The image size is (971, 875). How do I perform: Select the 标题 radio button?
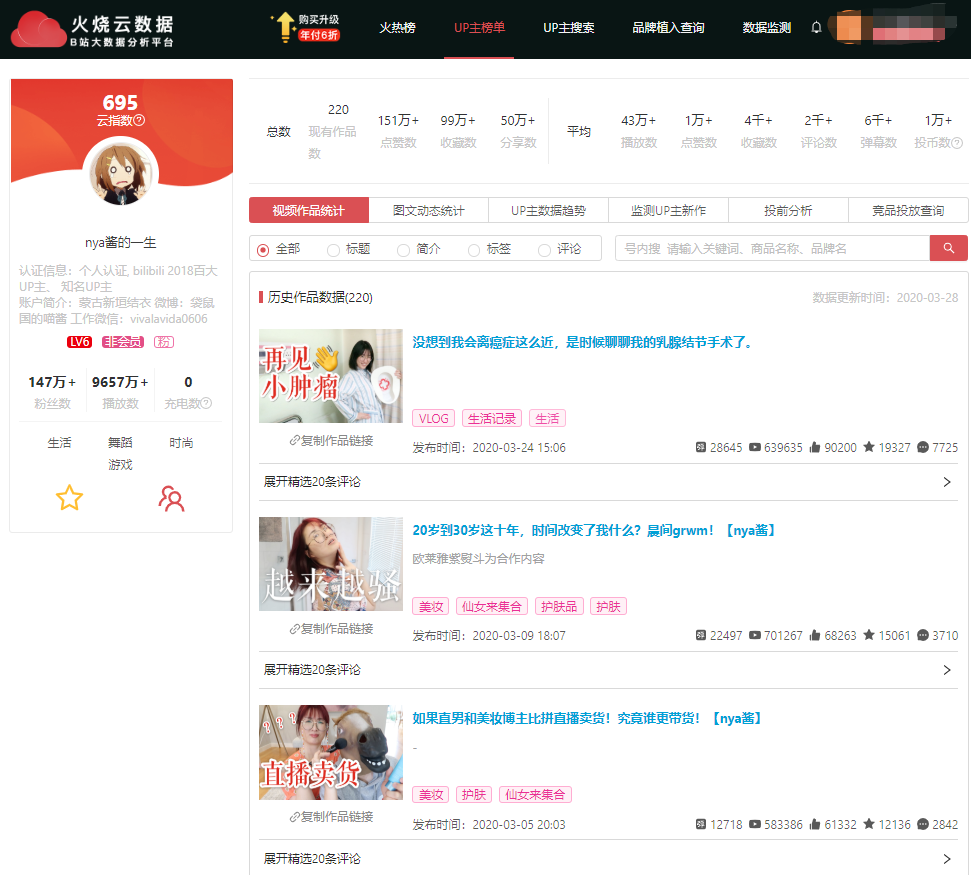click(333, 249)
